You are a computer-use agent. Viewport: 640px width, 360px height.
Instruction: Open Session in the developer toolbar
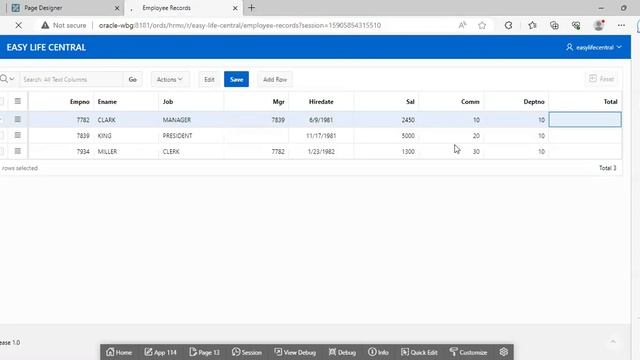click(247, 352)
